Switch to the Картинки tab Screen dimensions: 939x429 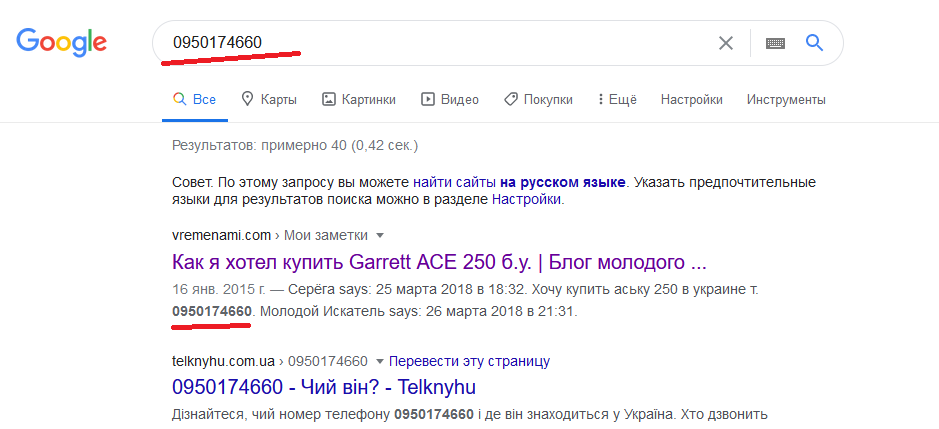coord(359,99)
